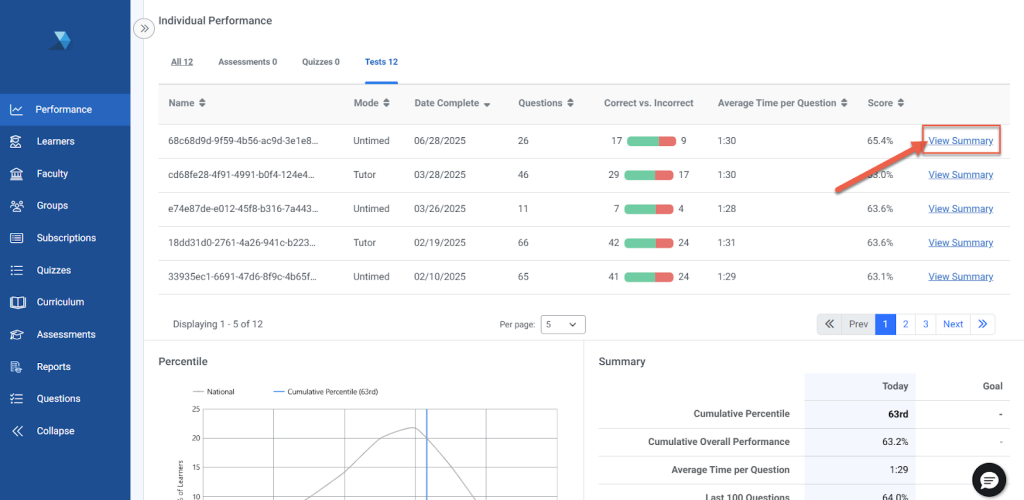Image resolution: width=1024 pixels, height=500 pixels.
Task: Click the Performance chart icon in sidebar
Action: pyautogui.click(x=16, y=110)
